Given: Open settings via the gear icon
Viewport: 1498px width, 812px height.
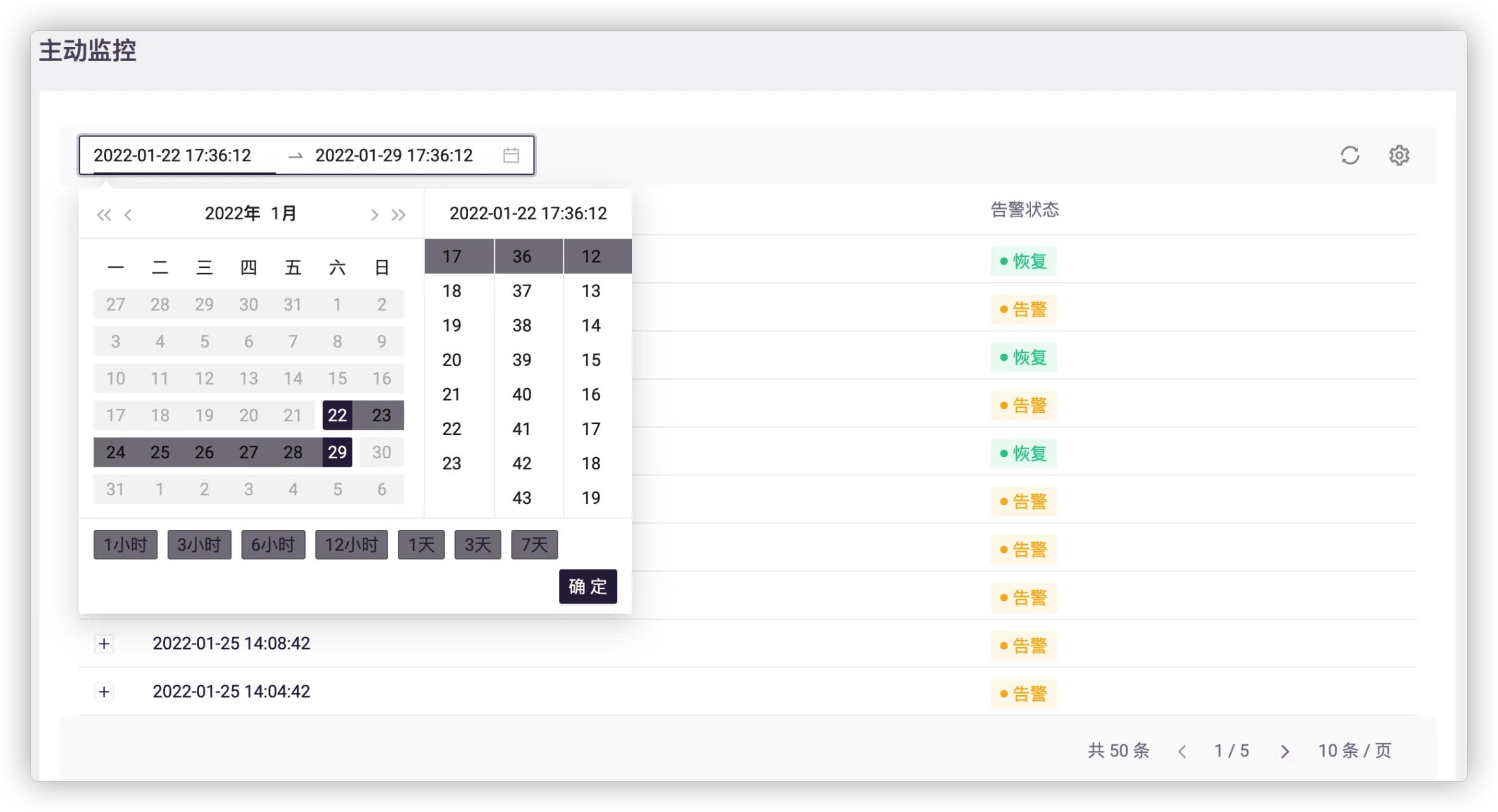Looking at the screenshot, I should [x=1399, y=155].
